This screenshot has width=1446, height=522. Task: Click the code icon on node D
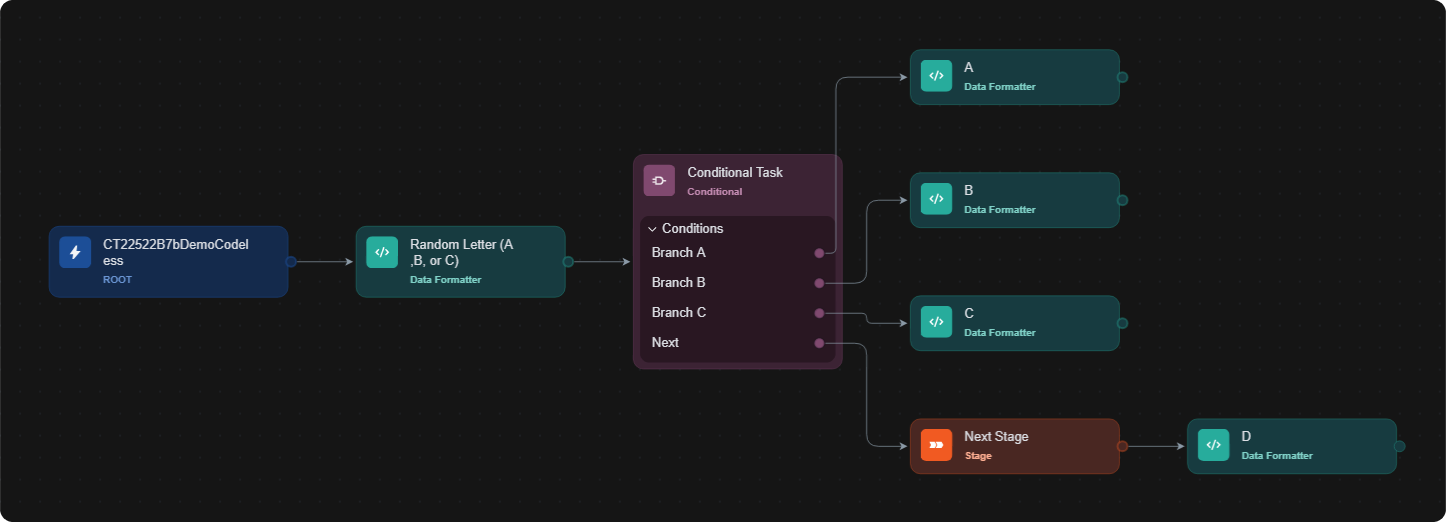coord(1213,444)
